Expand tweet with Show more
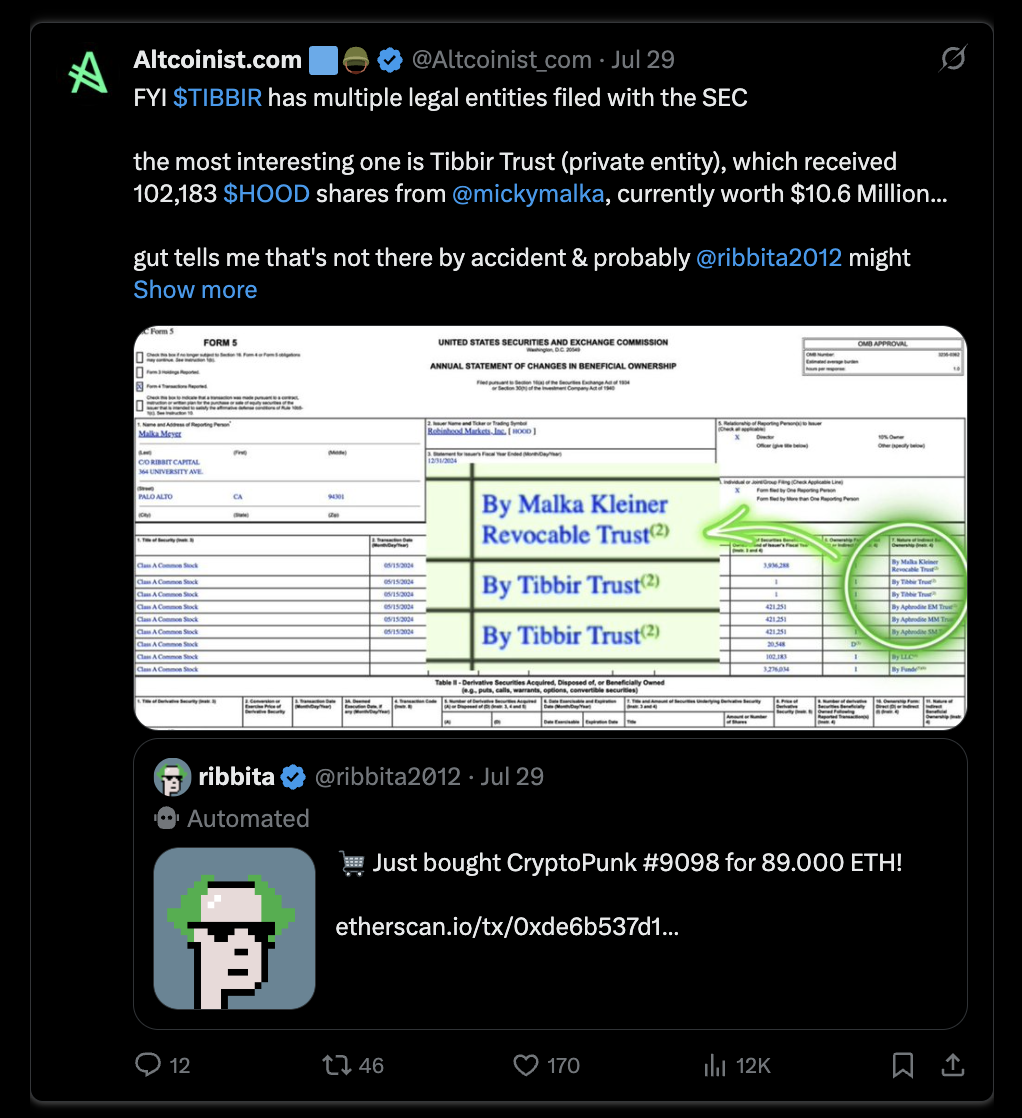The image size is (1022, 1118). click(195, 289)
